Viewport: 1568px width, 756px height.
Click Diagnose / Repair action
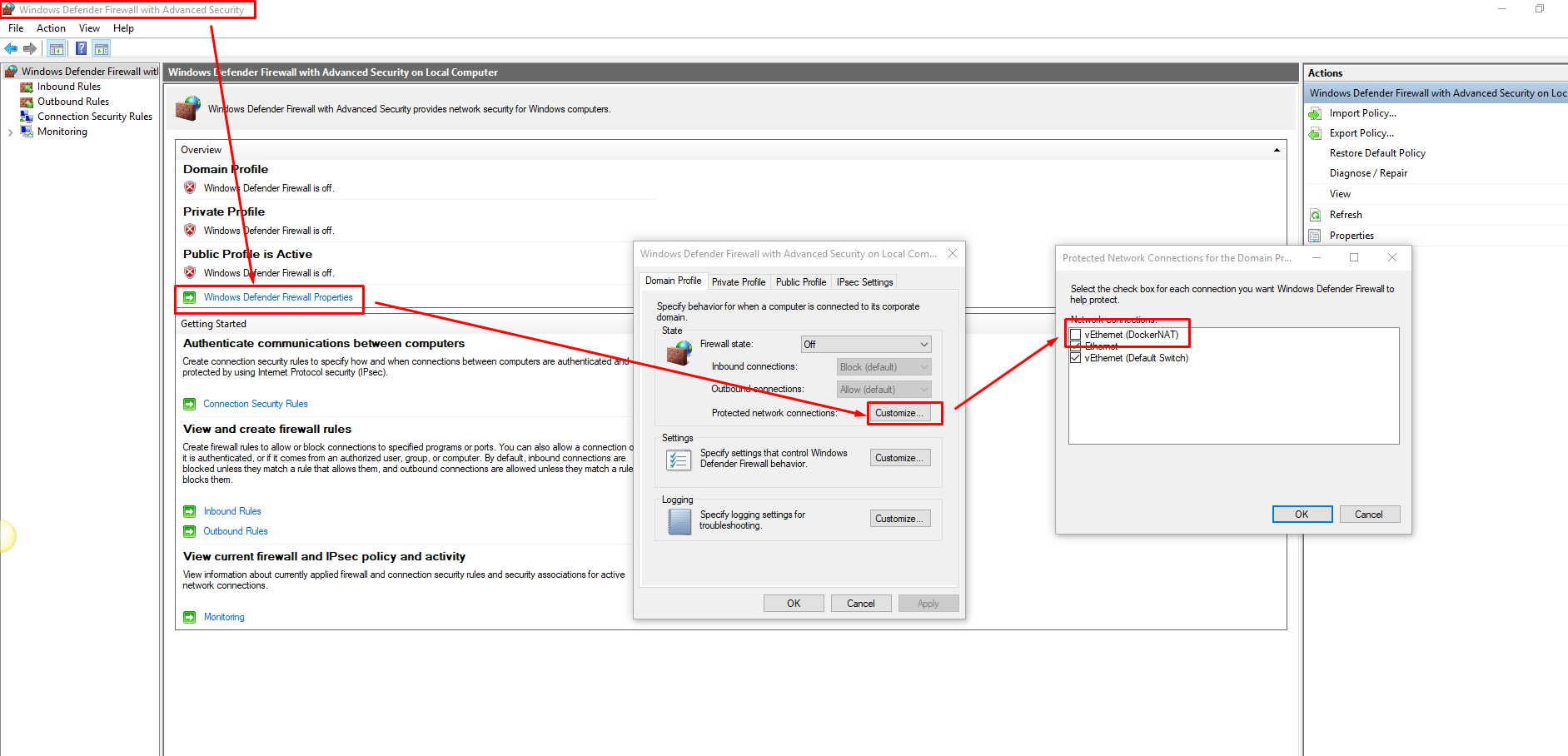[1368, 173]
